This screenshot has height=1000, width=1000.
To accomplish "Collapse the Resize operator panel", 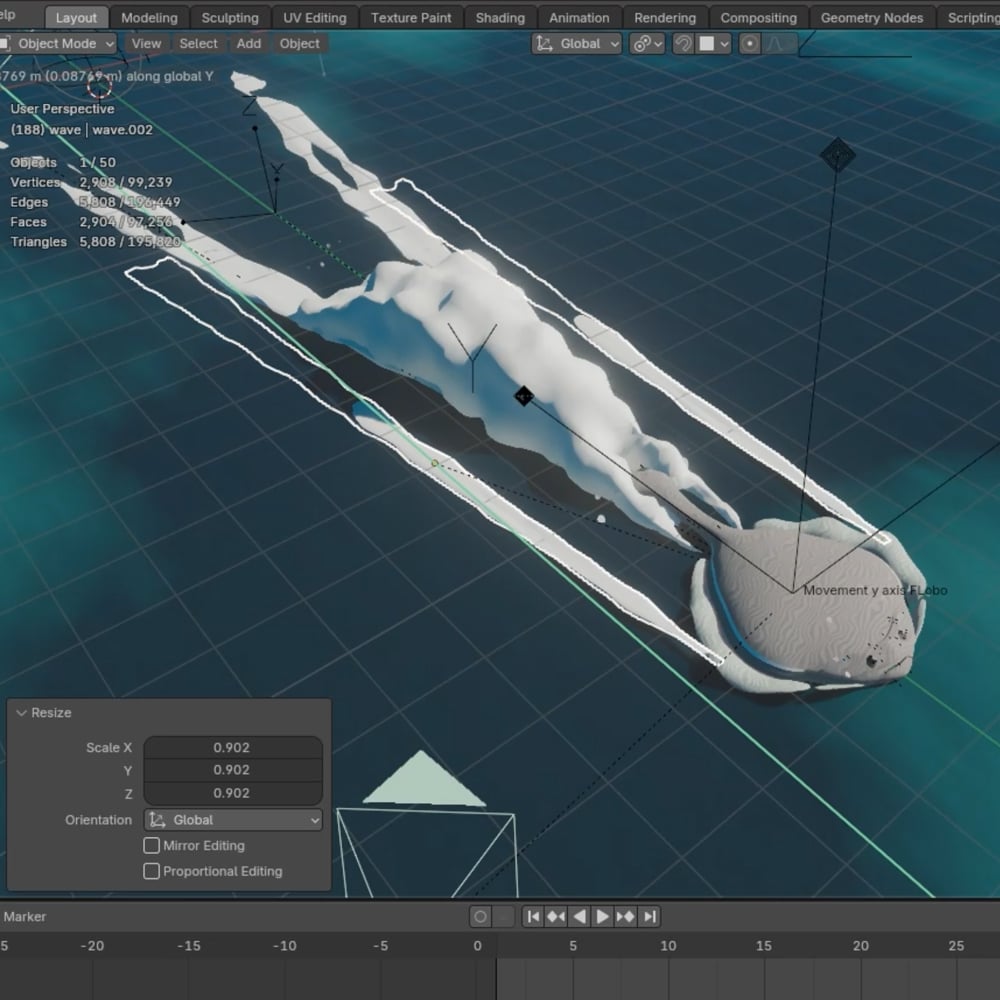I will 22,713.
